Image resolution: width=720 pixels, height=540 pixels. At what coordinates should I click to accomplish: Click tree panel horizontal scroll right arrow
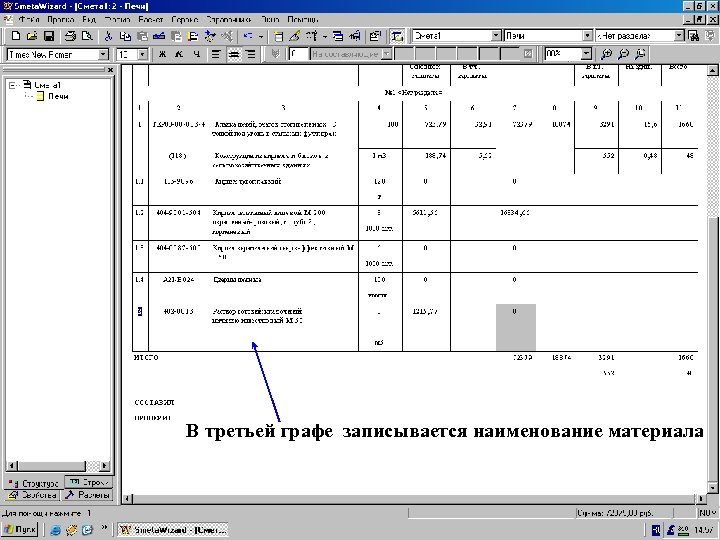pyautogui.click(x=104, y=466)
